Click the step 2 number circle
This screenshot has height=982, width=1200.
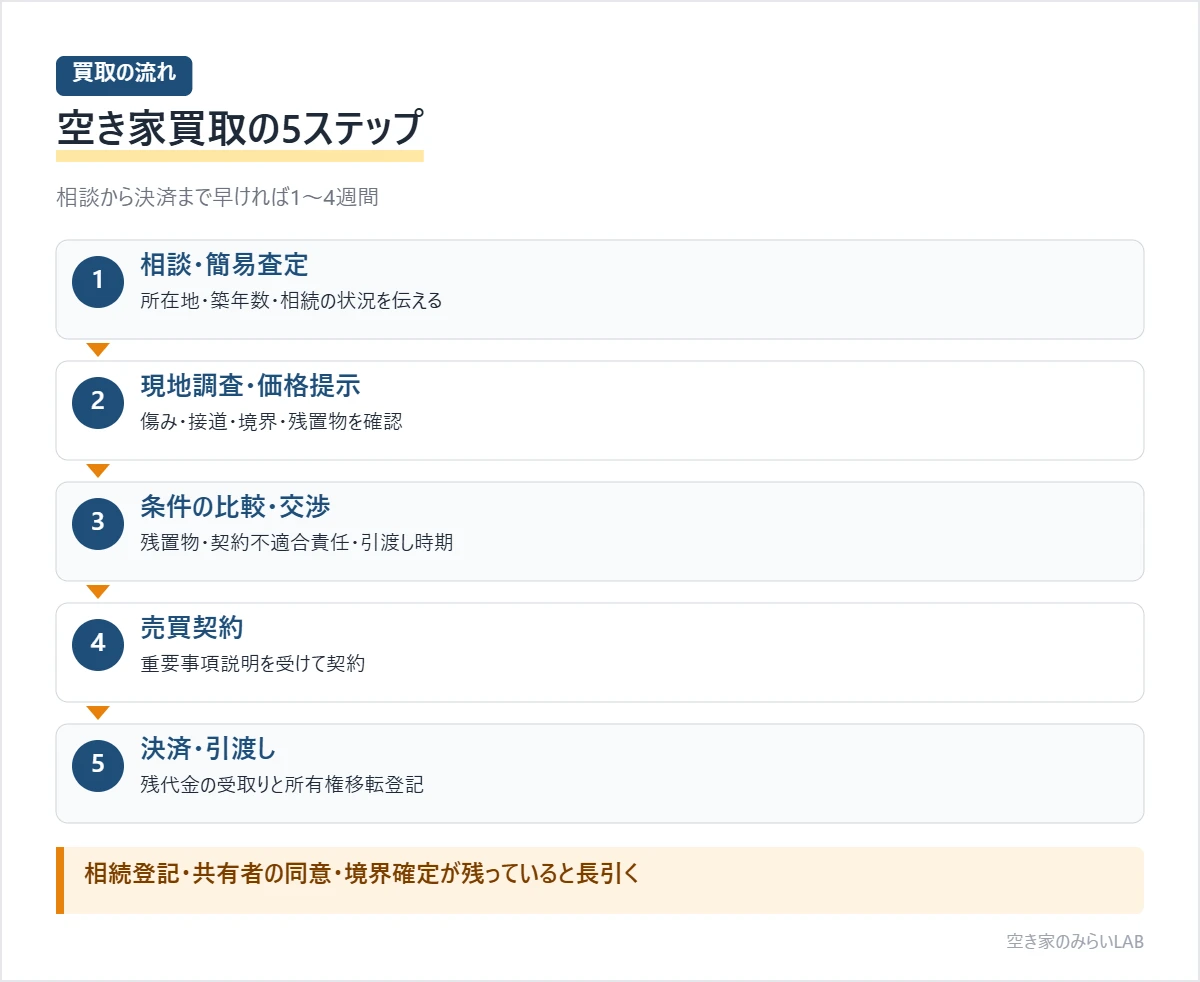(x=98, y=402)
